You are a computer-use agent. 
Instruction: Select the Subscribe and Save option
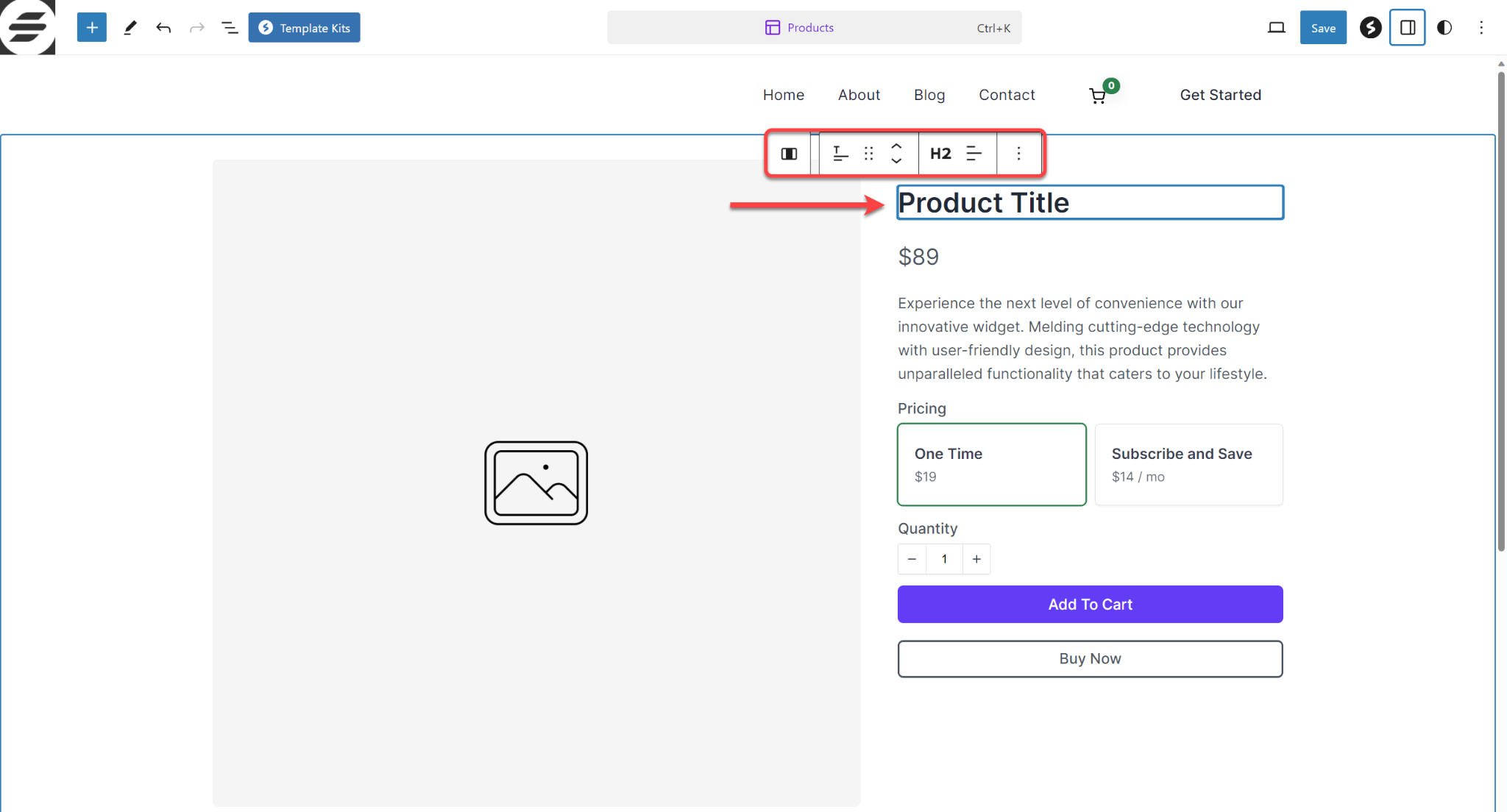[x=1189, y=464]
